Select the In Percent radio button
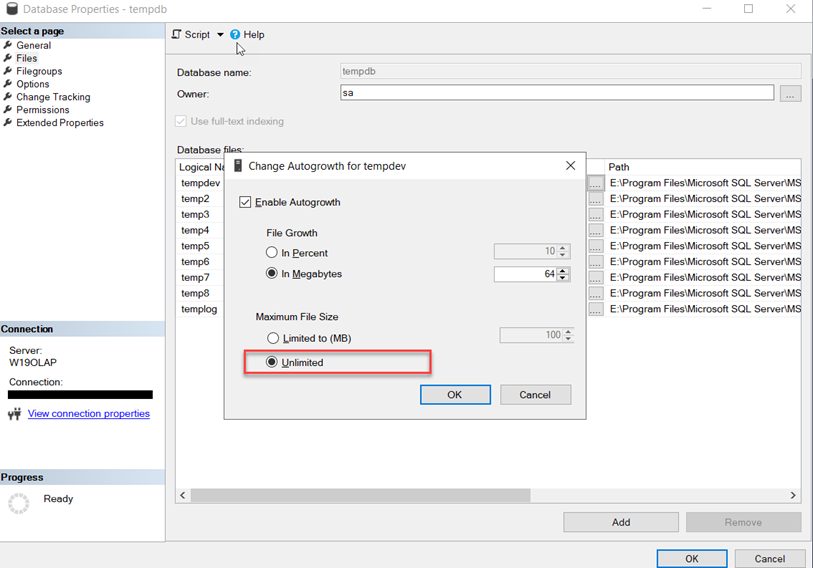 tap(272, 253)
